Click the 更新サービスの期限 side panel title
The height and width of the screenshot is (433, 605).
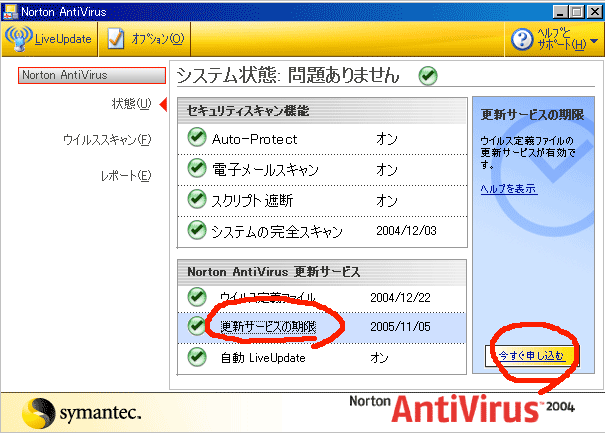click(532, 115)
